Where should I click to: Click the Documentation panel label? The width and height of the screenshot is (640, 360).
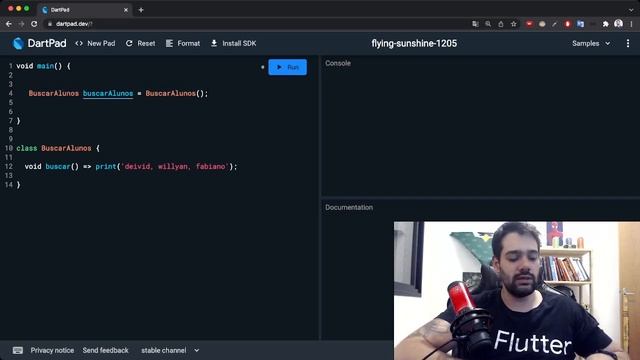[349, 207]
